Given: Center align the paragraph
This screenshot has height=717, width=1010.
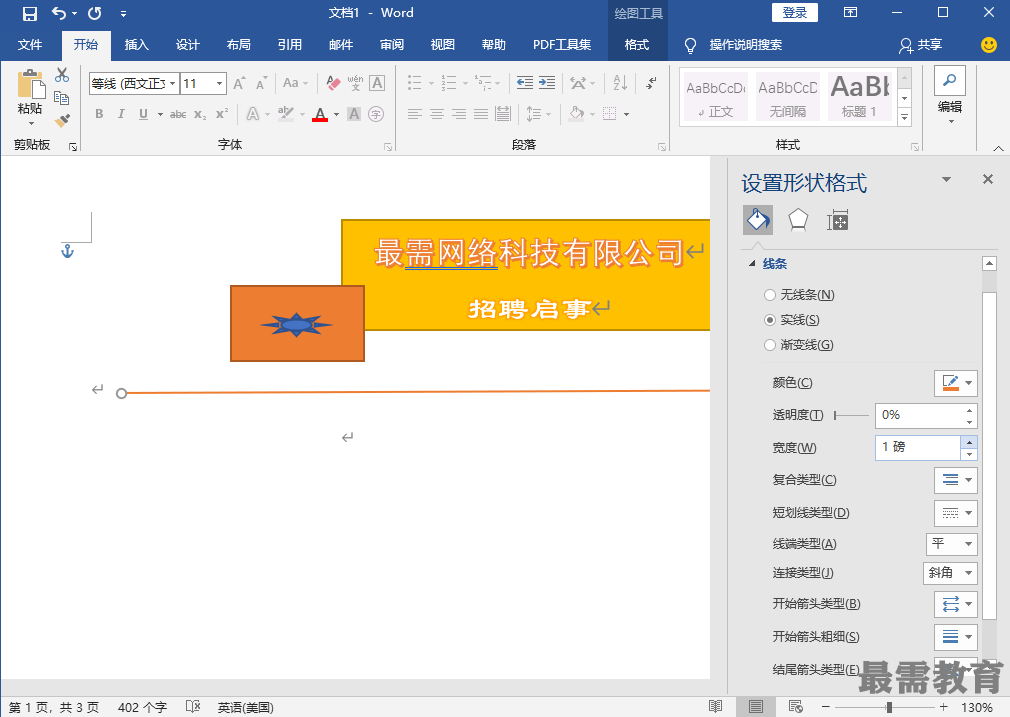Looking at the screenshot, I should pyautogui.click(x=437, y=114).
